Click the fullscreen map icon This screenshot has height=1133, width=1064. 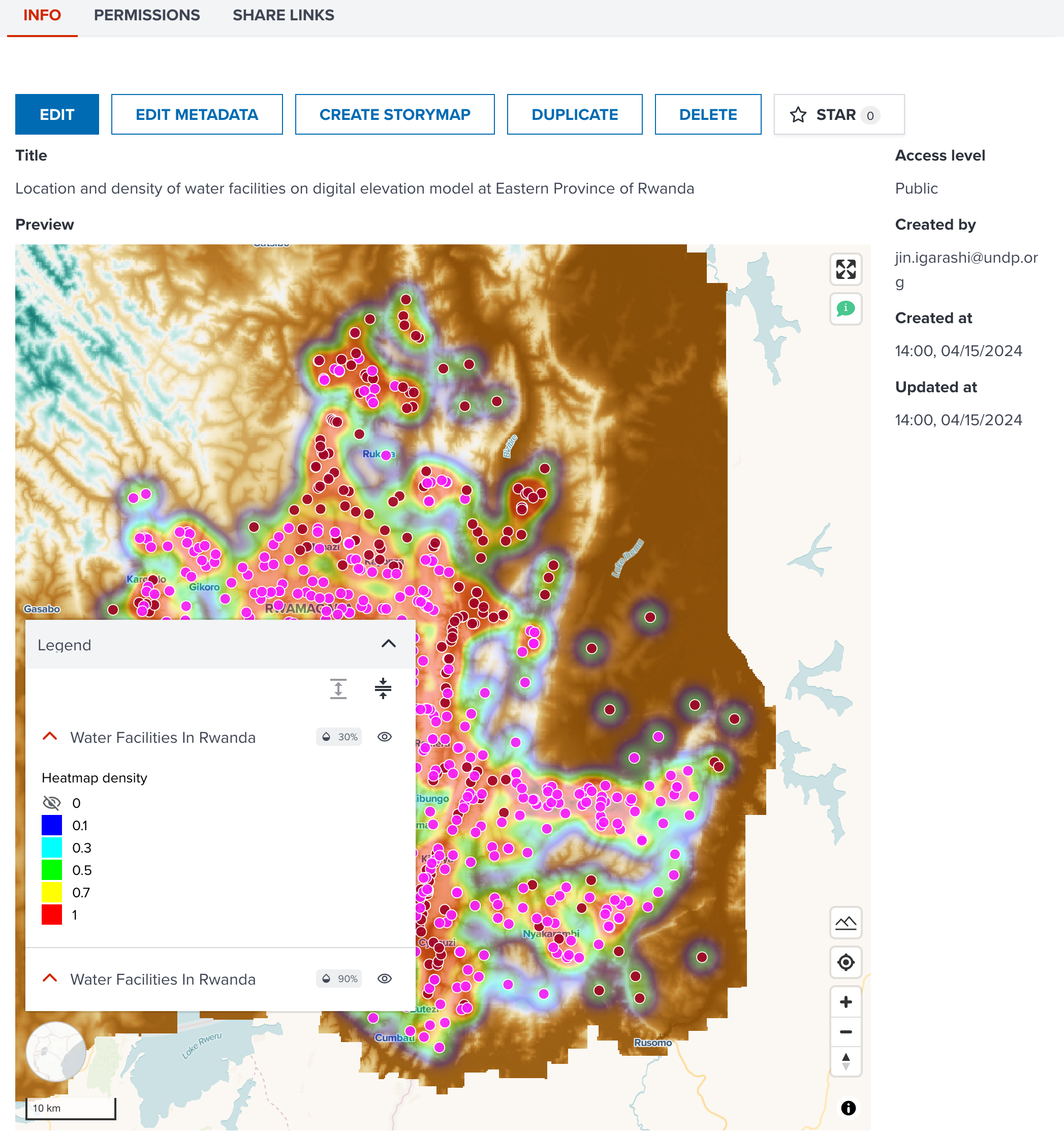point(845,269)
